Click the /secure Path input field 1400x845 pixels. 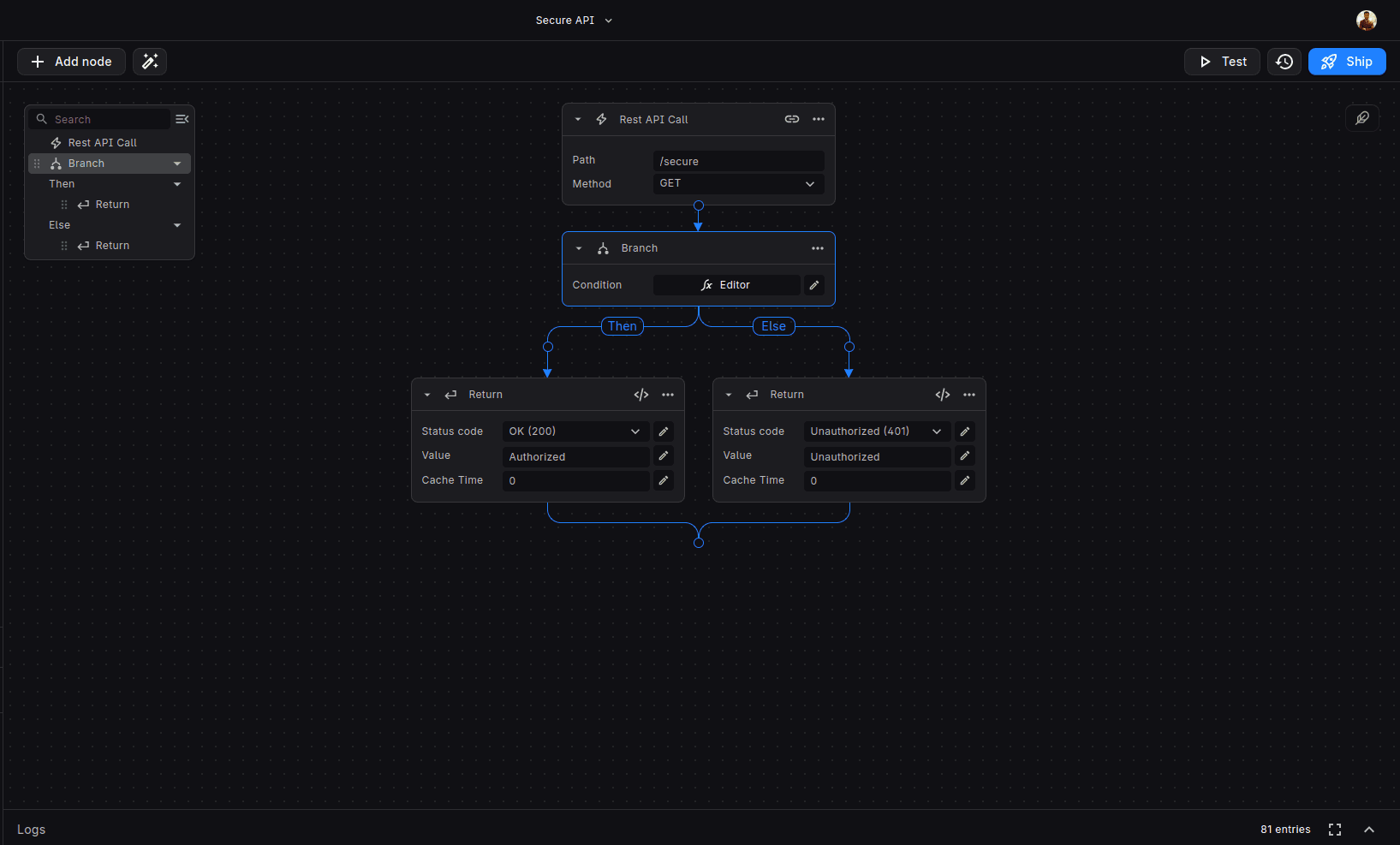pos(738,160)
